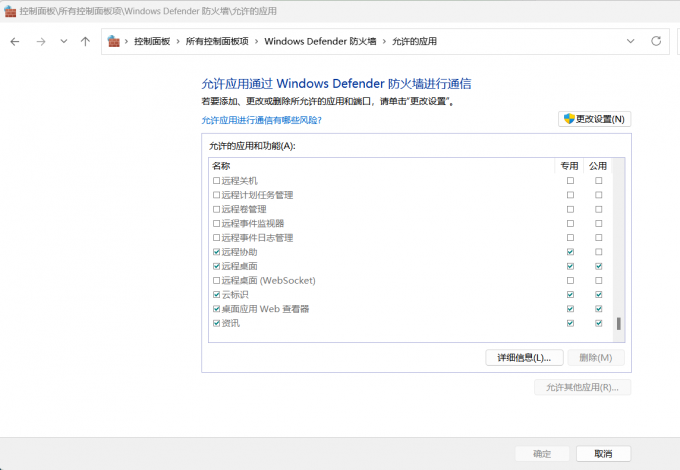Click the 详细信息 button

coord(524,357)
